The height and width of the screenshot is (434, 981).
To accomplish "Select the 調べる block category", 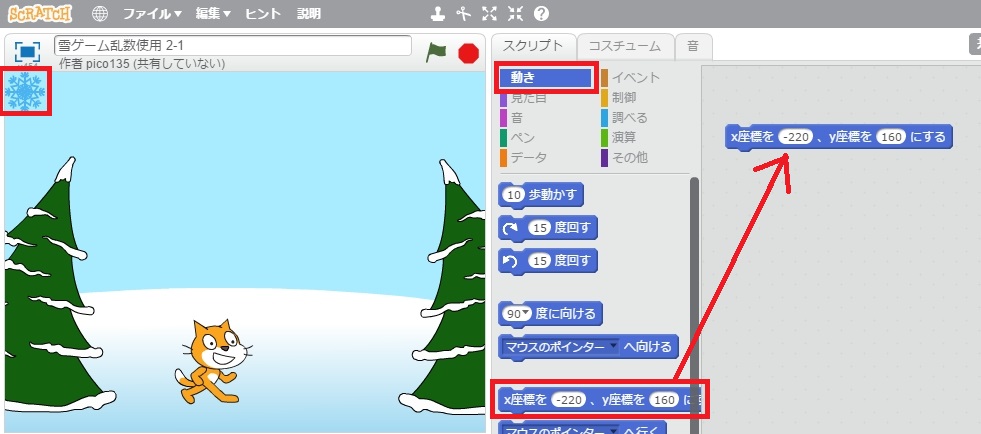I will click(624, 118).
